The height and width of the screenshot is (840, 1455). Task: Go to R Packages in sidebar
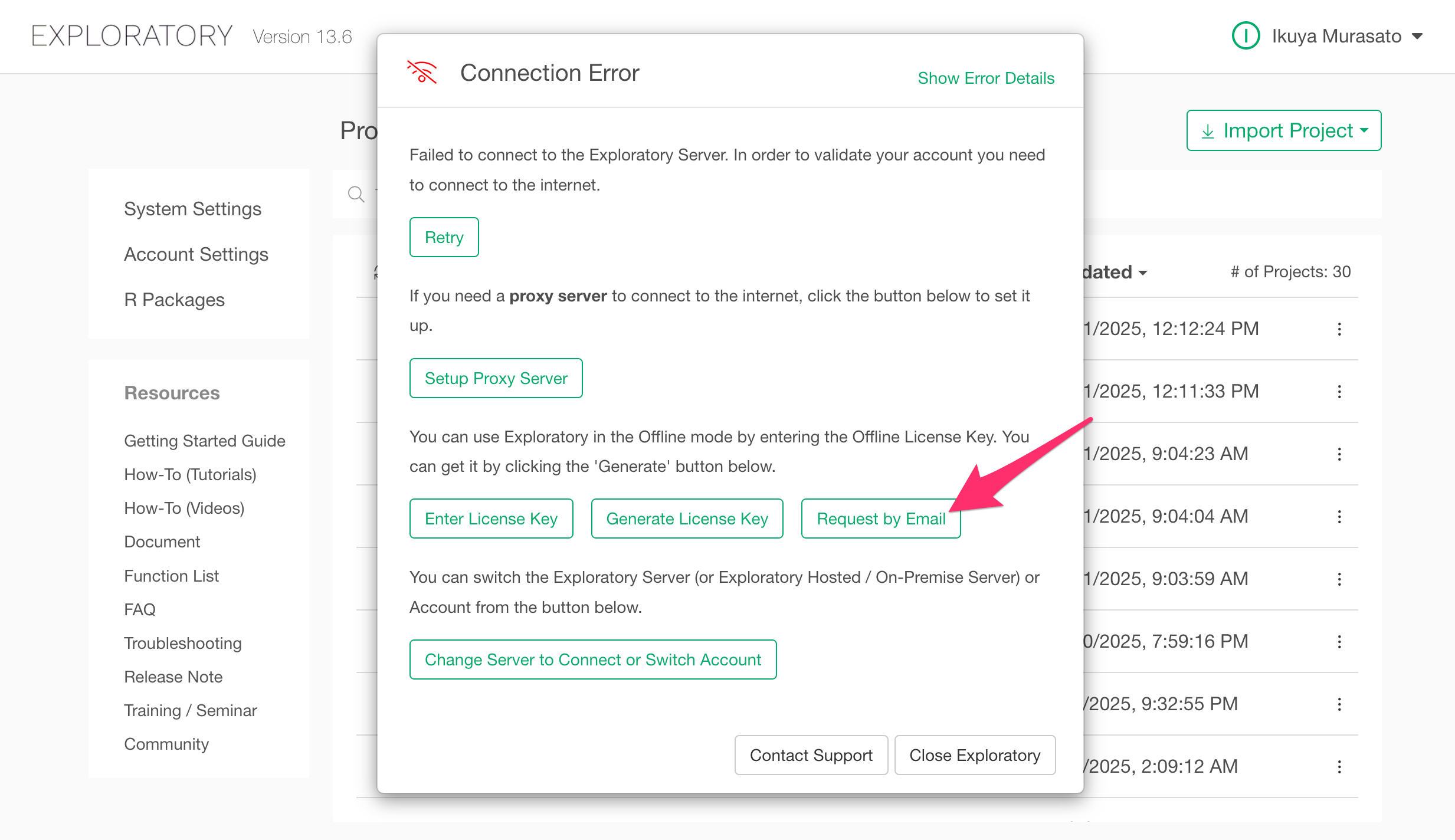coord(174,300)
